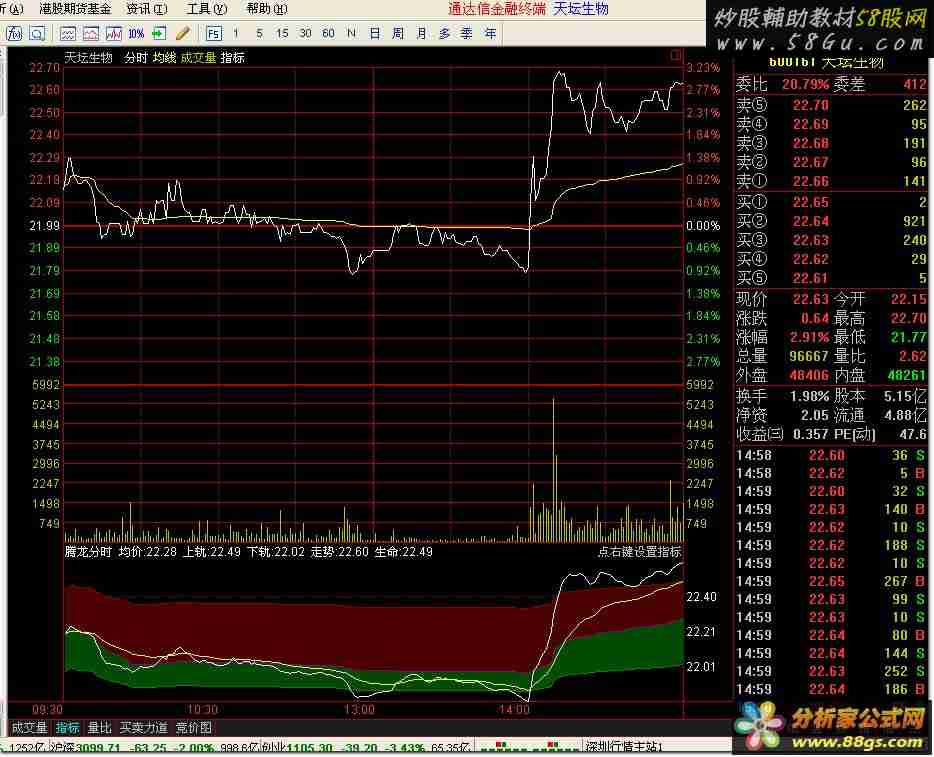
Task: Open the 港股期货基金 menu
Action: 75,8
